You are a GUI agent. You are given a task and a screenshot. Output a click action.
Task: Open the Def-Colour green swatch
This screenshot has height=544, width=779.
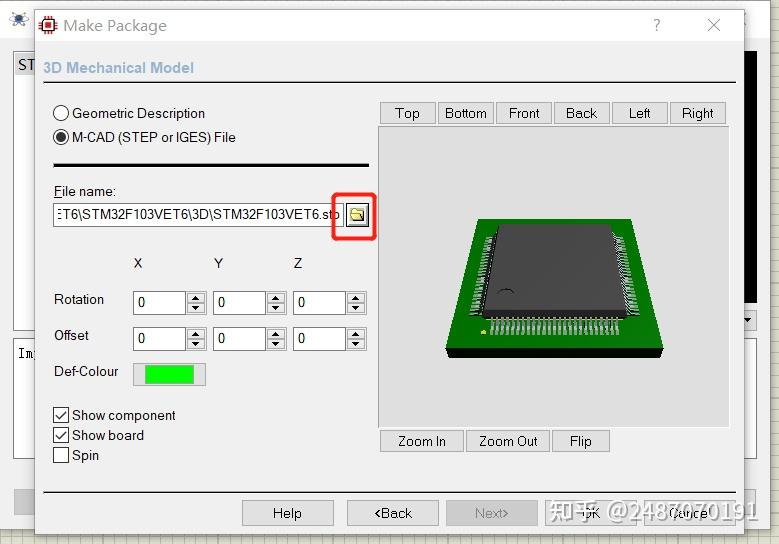pyautogui.click(x=169, y=374)
